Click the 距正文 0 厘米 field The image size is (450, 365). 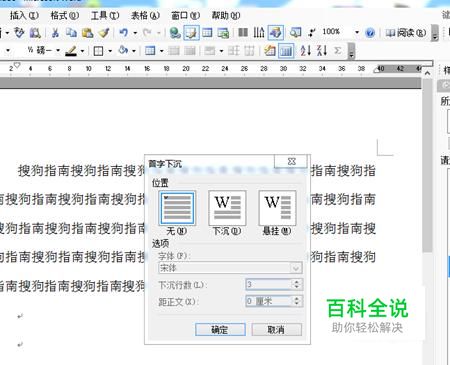pos(269,301)
